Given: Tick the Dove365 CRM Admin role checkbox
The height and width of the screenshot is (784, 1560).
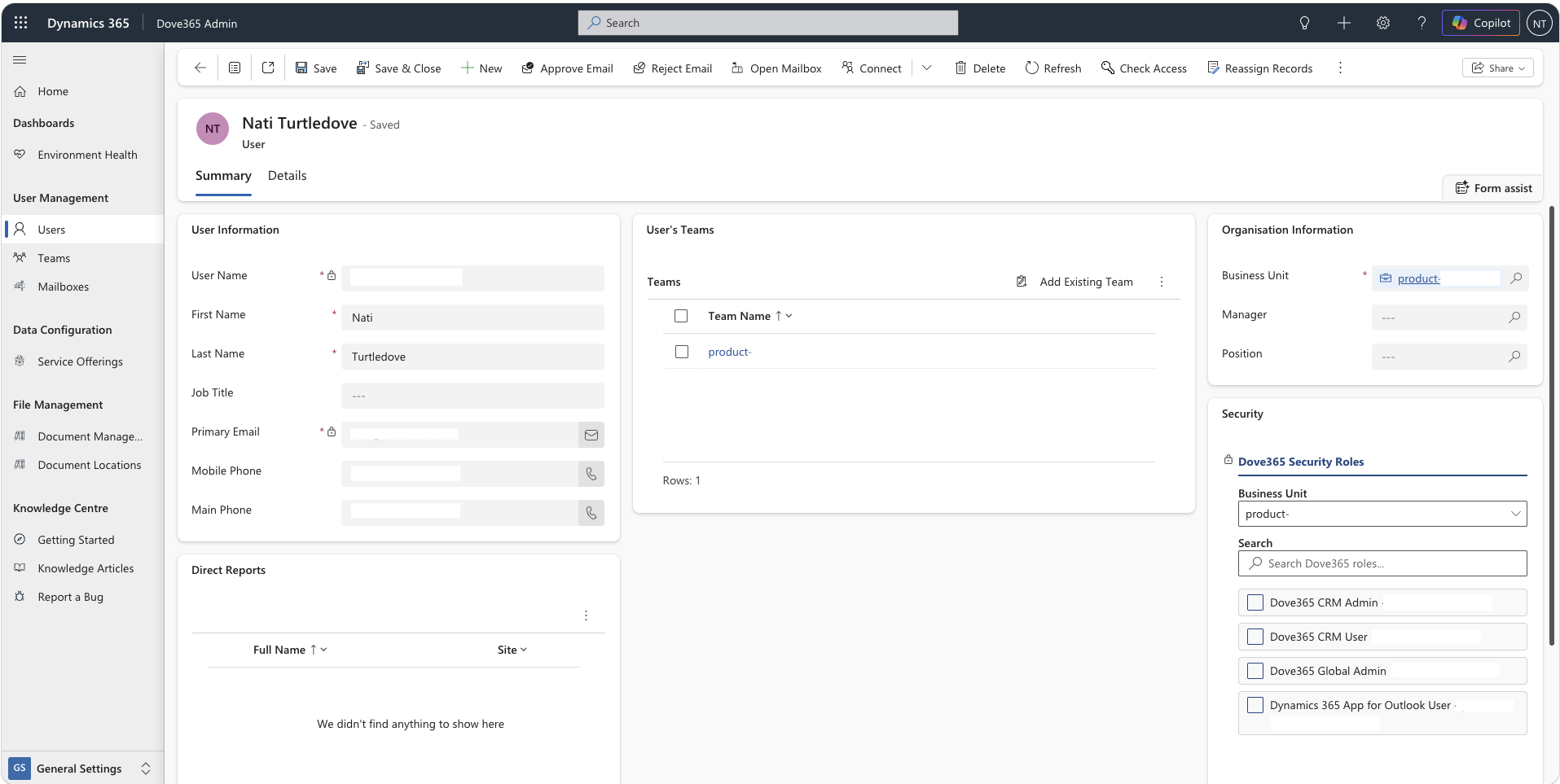Looking at the screenshot, I should pos(1255,602).
